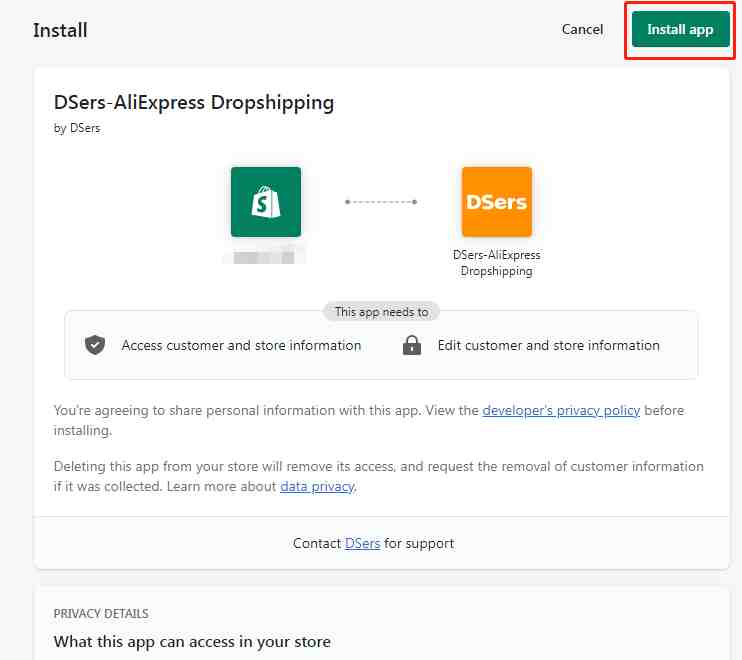Cancel the app installation

point(582,29)
